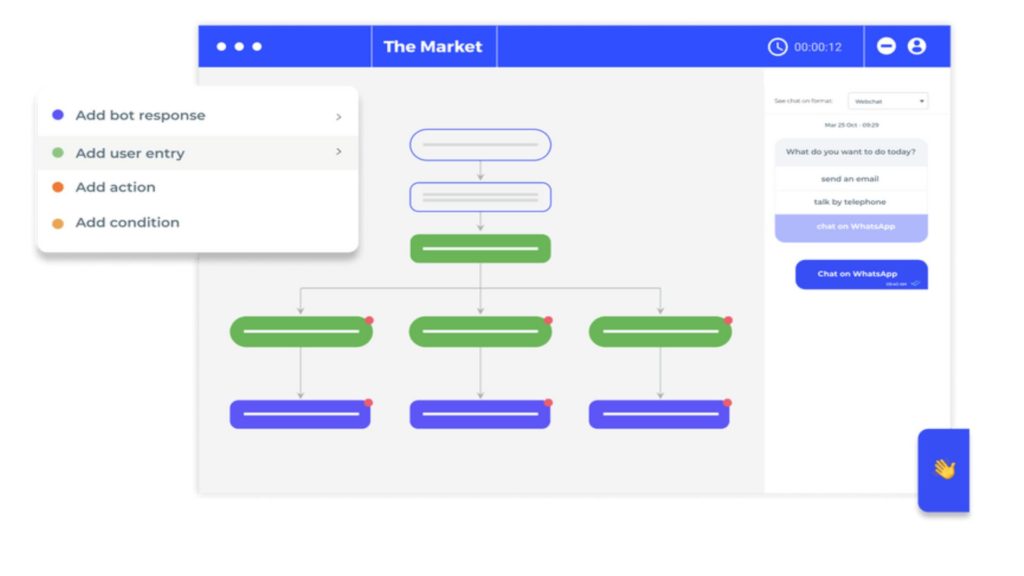Choose the talk by telephone option
Viewport: 1024px width, 576px height.
(x=850, y=202)
